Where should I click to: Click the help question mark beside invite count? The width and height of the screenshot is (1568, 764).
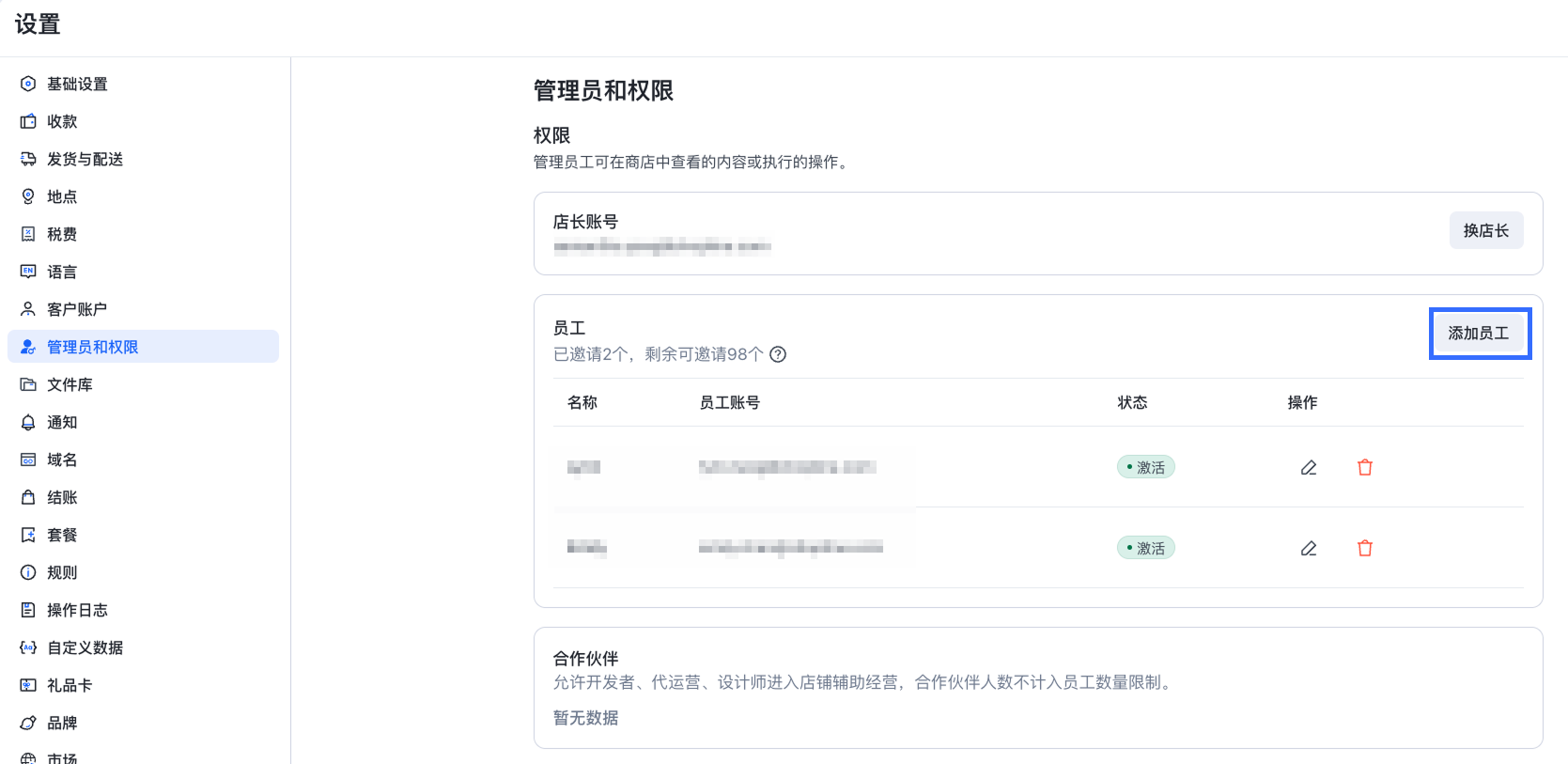pos(778,354)
